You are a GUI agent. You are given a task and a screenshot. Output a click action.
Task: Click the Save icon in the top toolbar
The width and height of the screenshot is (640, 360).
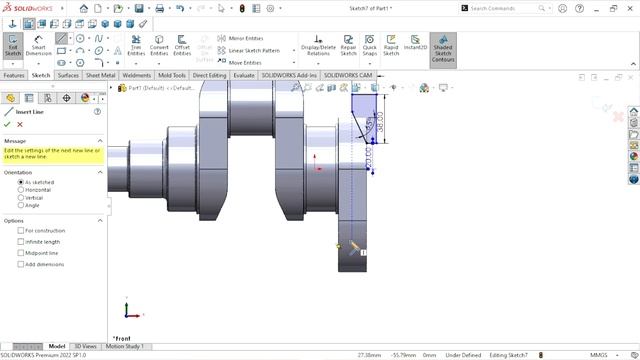(x=139, y=8)
